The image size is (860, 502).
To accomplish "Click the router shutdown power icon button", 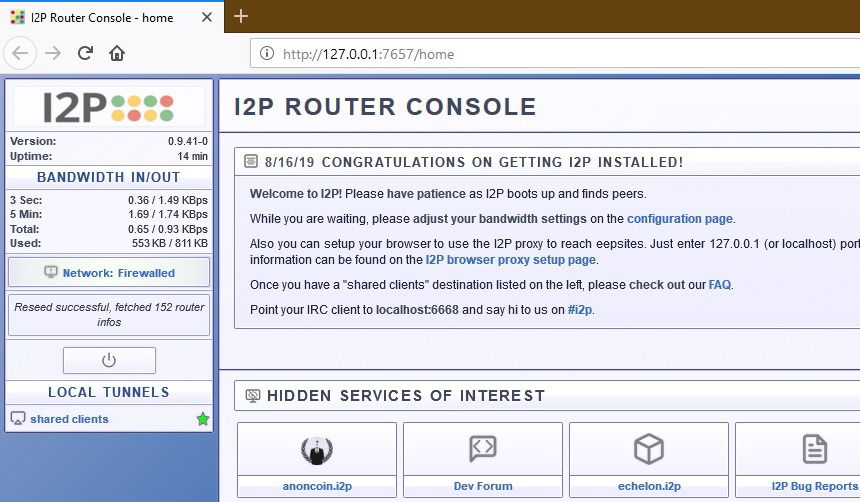I will tap(109, 360).
